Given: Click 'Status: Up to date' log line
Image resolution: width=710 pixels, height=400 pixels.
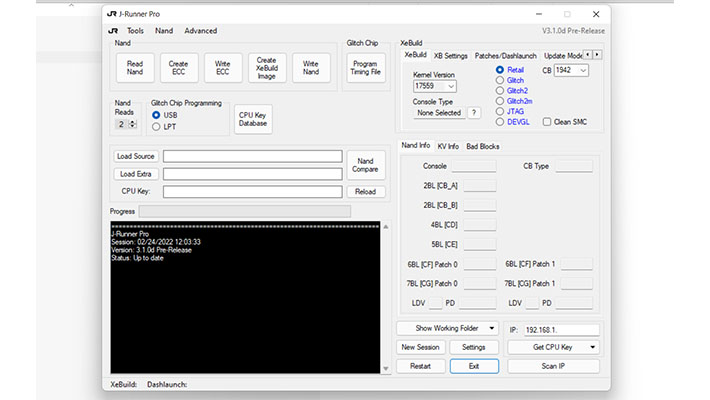Looking at the screenshot, I should pos(137,258).
